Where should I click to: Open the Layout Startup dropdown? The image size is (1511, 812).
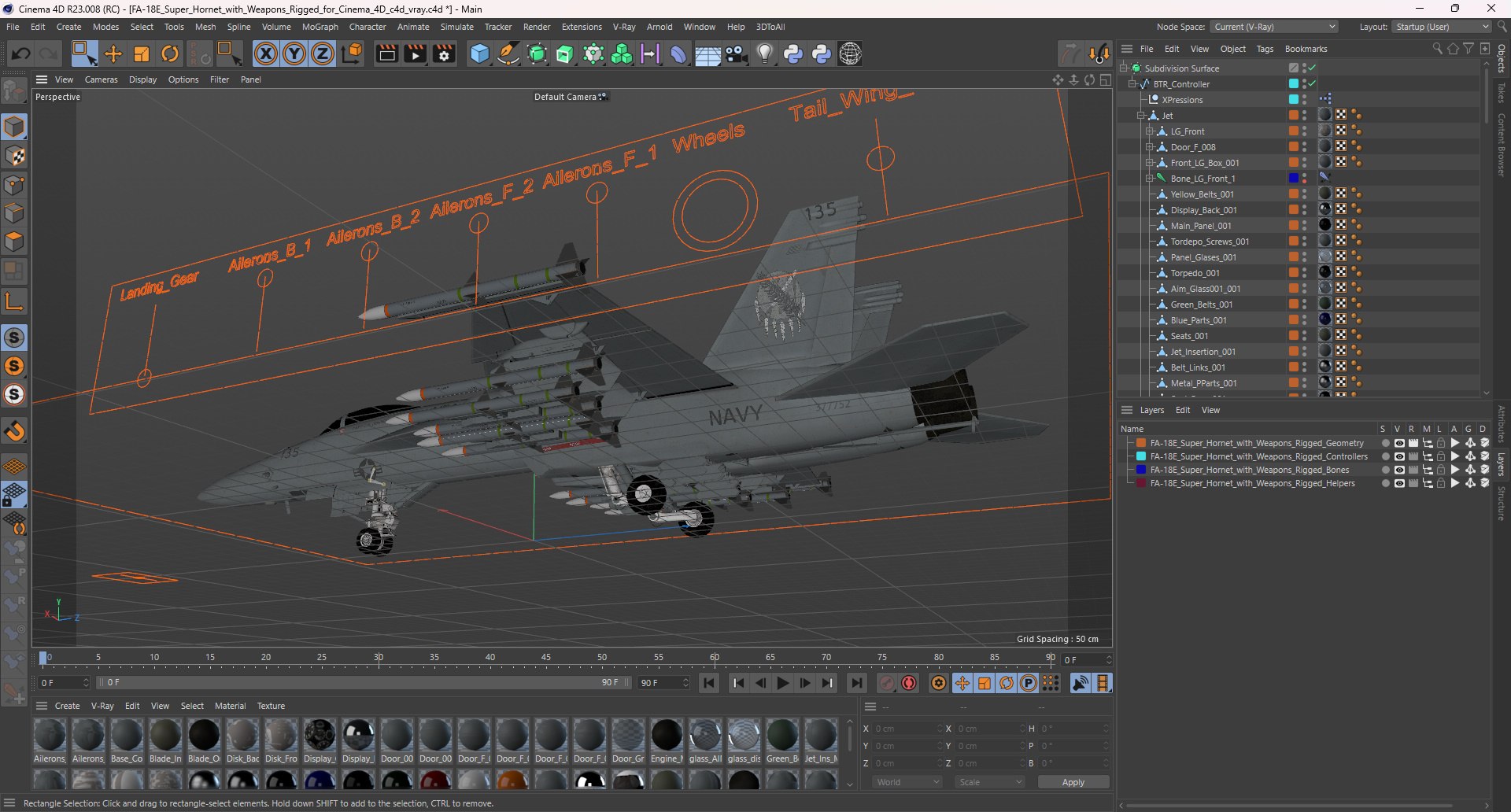click(x=1441, y=27)
